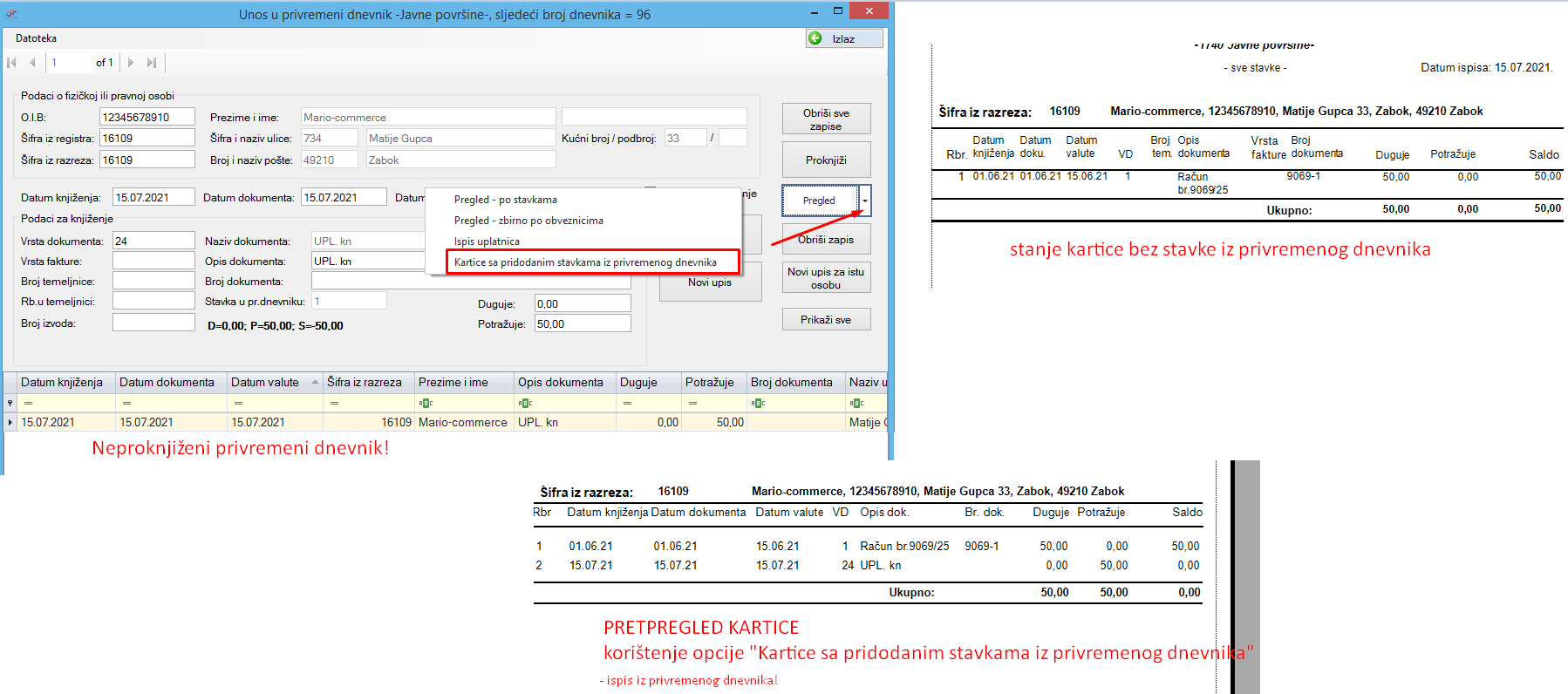Click filter operator icon under Prezime i ime
Image resolution: width=1568 pixels, height=694 pixels.
426,404
